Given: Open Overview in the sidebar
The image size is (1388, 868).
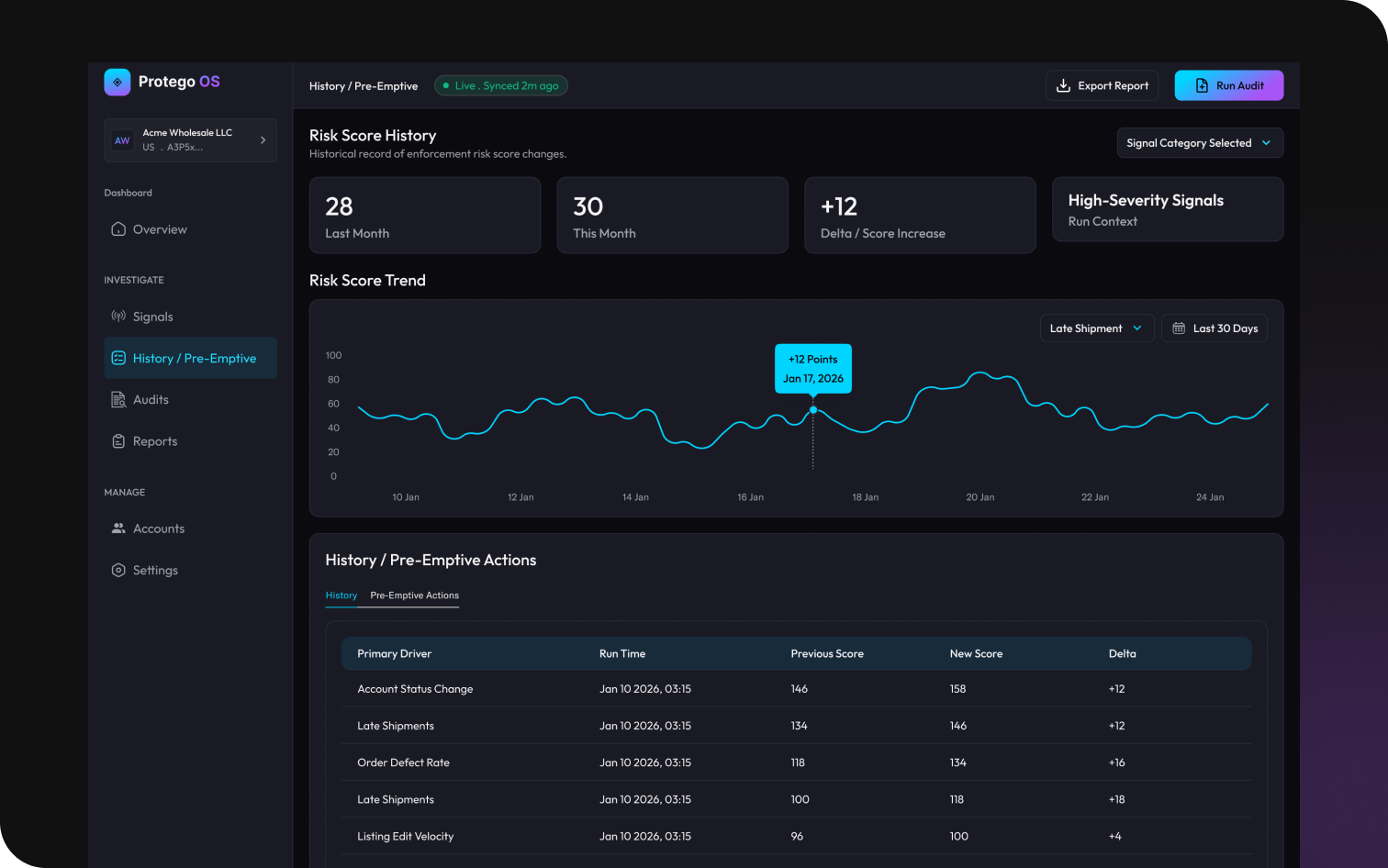Looking at the screenshot, I should tap(190, 229).
